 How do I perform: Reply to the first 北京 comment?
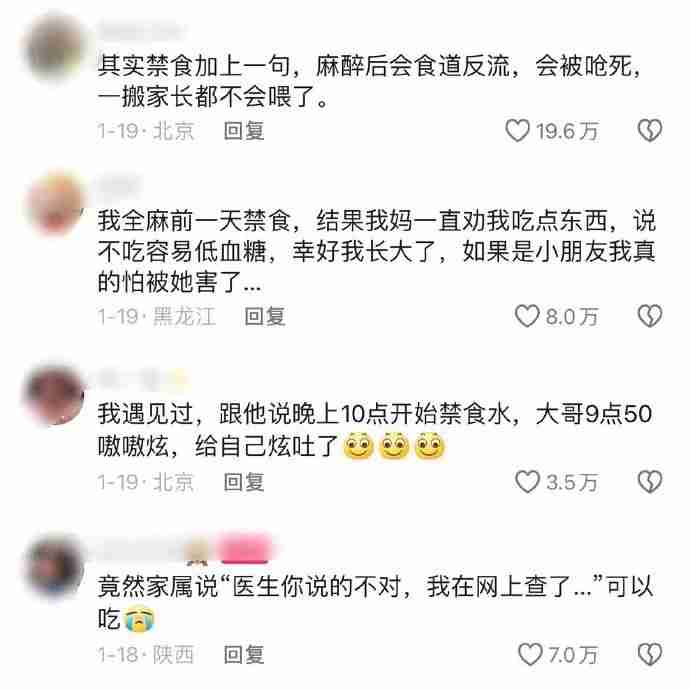(x=244, y=131)
